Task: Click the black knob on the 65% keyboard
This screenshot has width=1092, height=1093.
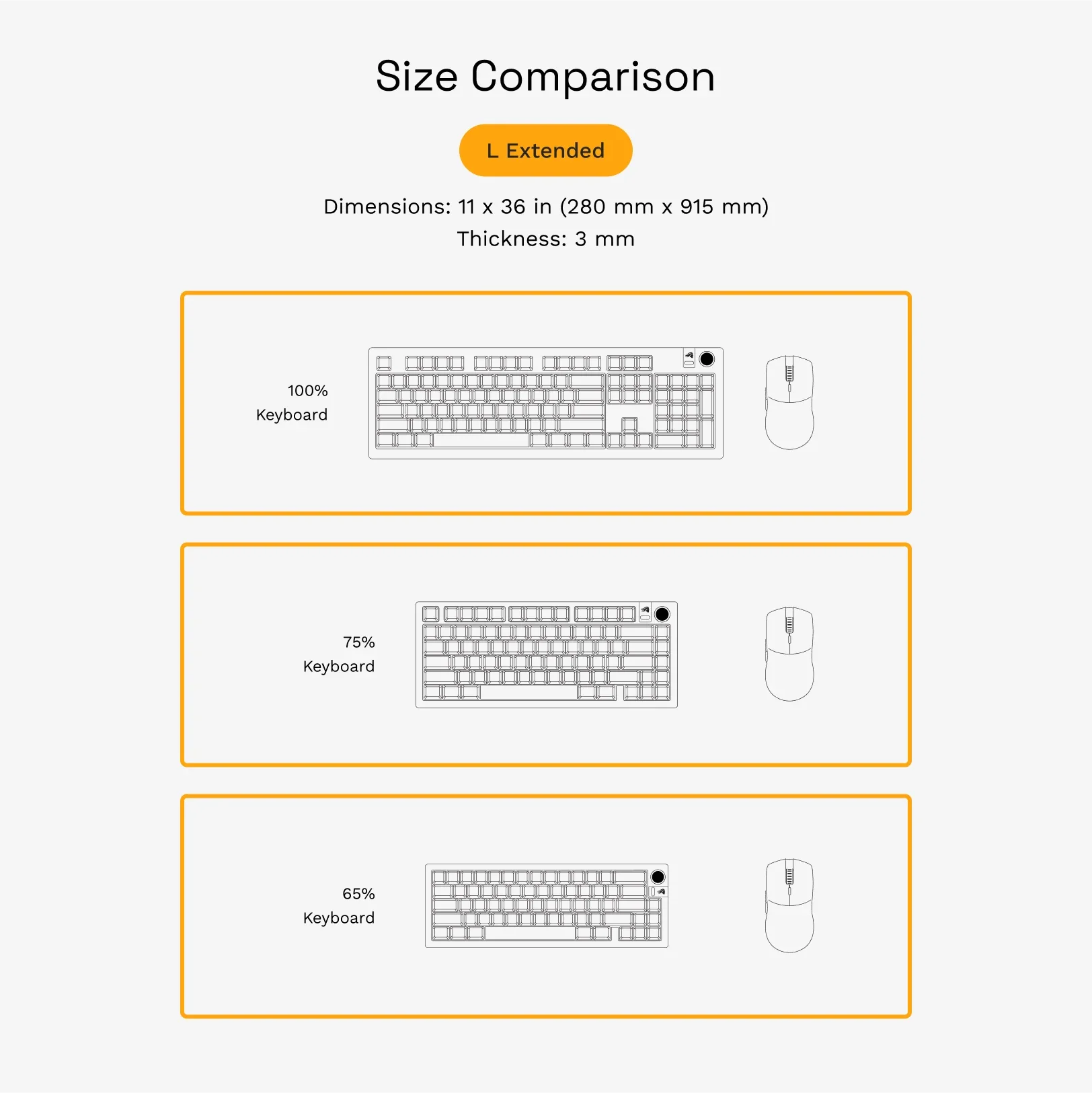Action: 658,877
